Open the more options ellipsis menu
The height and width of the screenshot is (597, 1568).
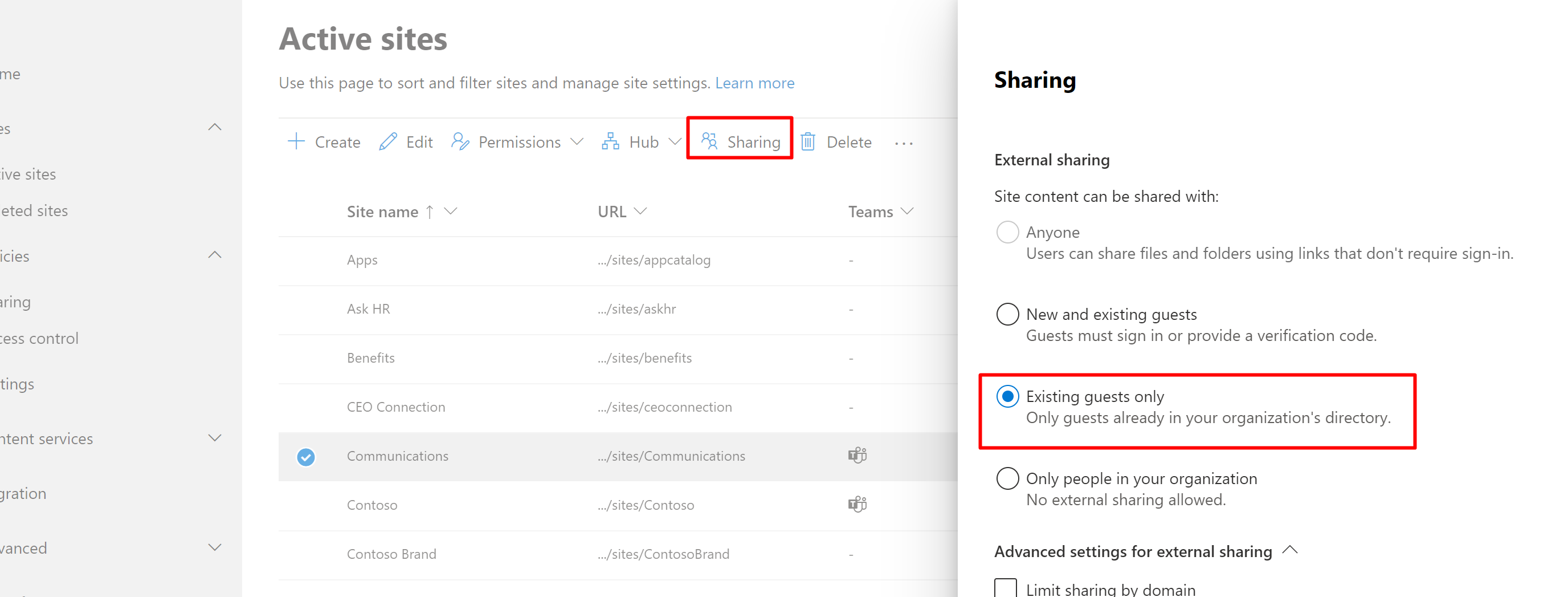[x=903, y=143]
